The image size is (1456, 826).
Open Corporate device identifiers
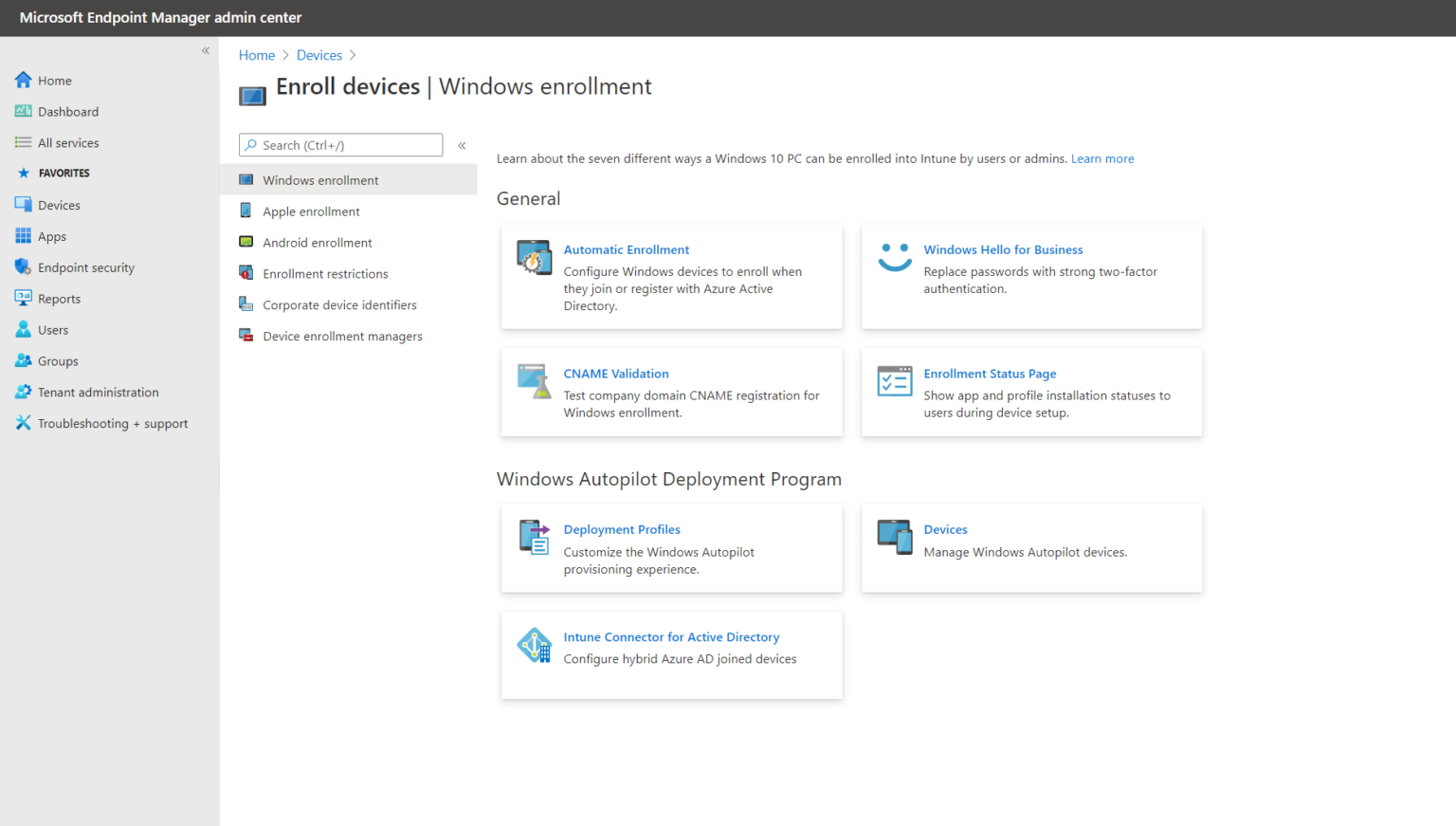pos(339,305)
